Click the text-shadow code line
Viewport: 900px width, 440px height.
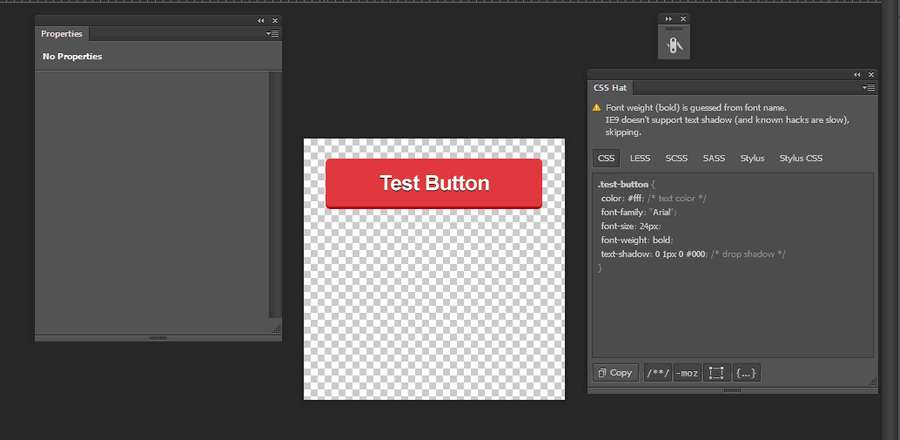click(x=693, y=254)
